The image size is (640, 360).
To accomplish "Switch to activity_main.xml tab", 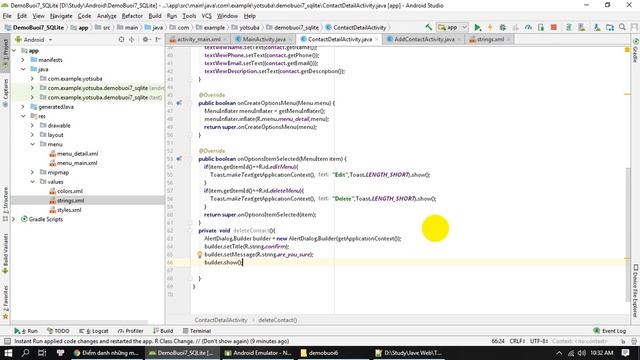I will [x=198, y=39].
